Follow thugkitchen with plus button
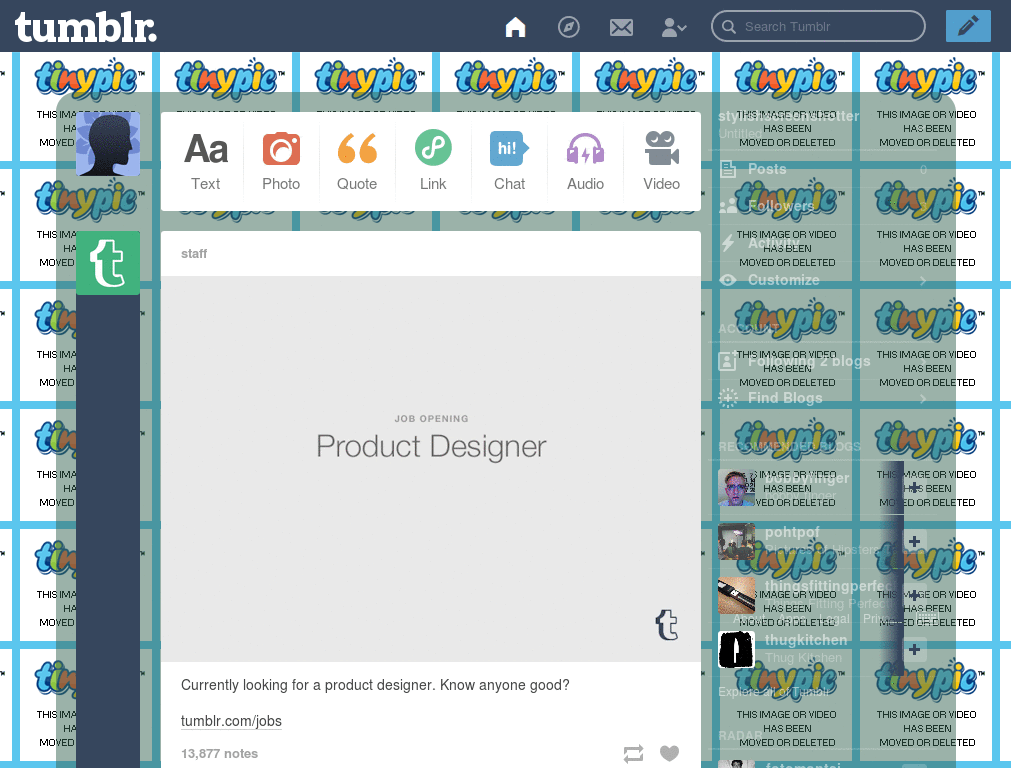The width and height of the screenshot is (1024, 768). [x=915, y=650]
